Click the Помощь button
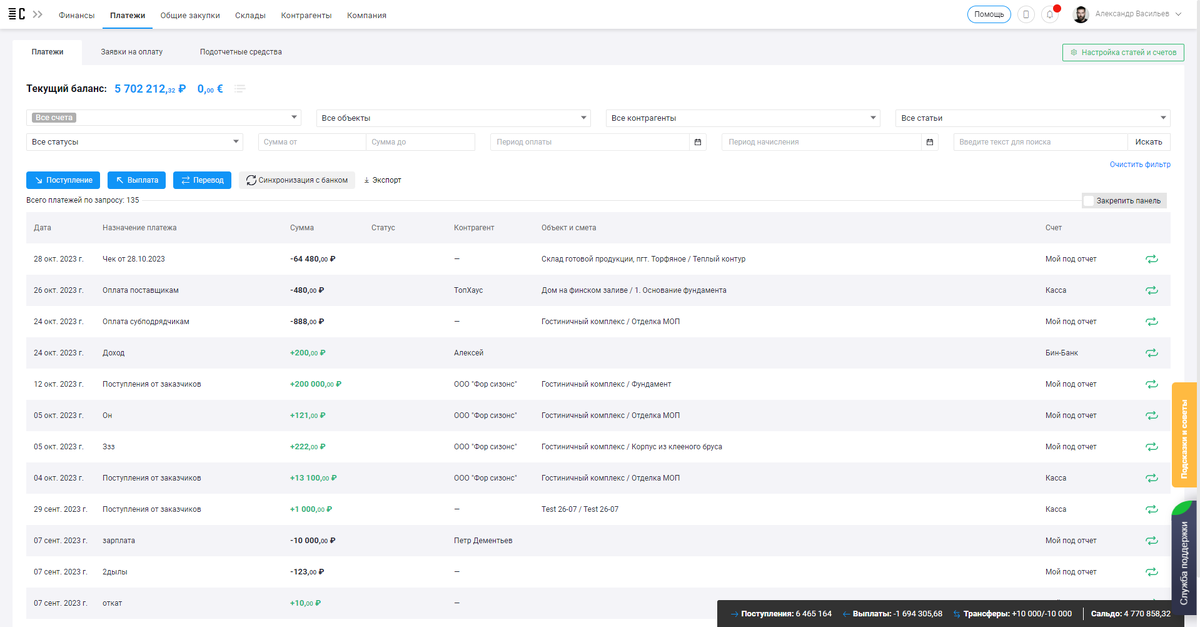The height and width of the screenshot is (627, 1200). (989, 14)
